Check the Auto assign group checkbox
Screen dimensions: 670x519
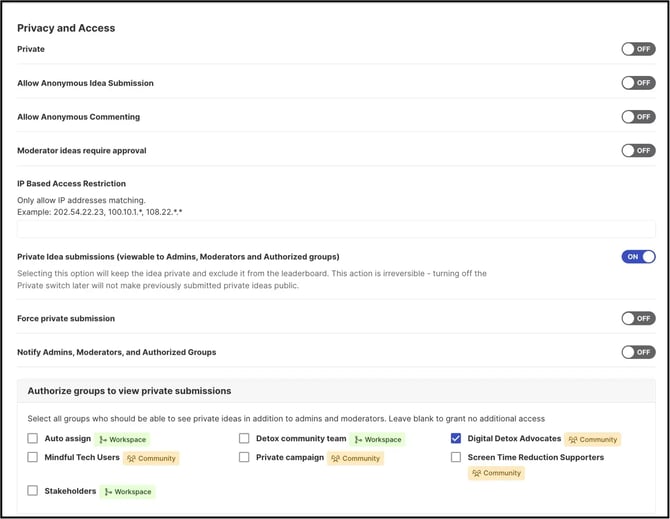(x=33, y=439)
